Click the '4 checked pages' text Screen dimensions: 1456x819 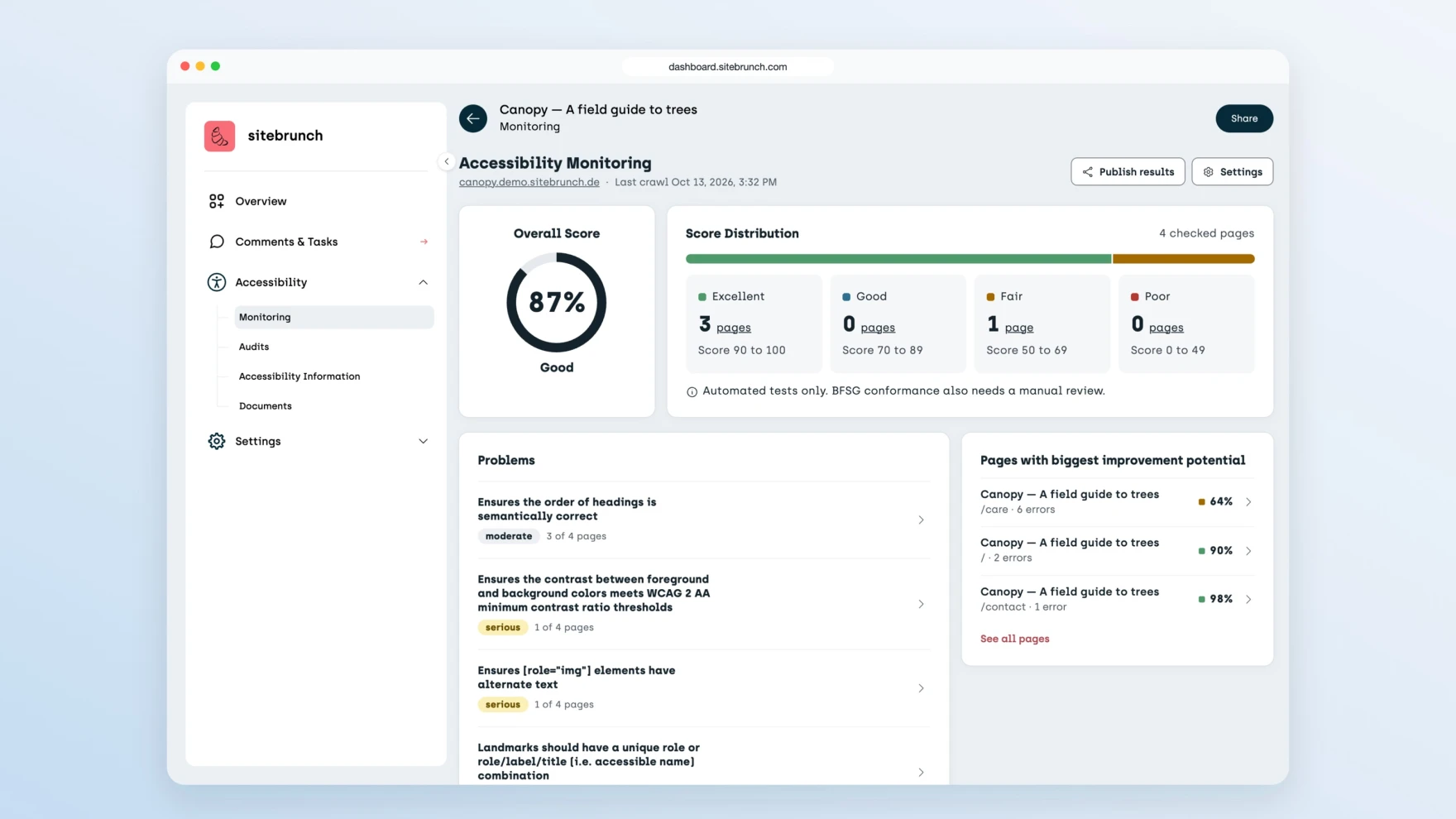coord(1206,233)
